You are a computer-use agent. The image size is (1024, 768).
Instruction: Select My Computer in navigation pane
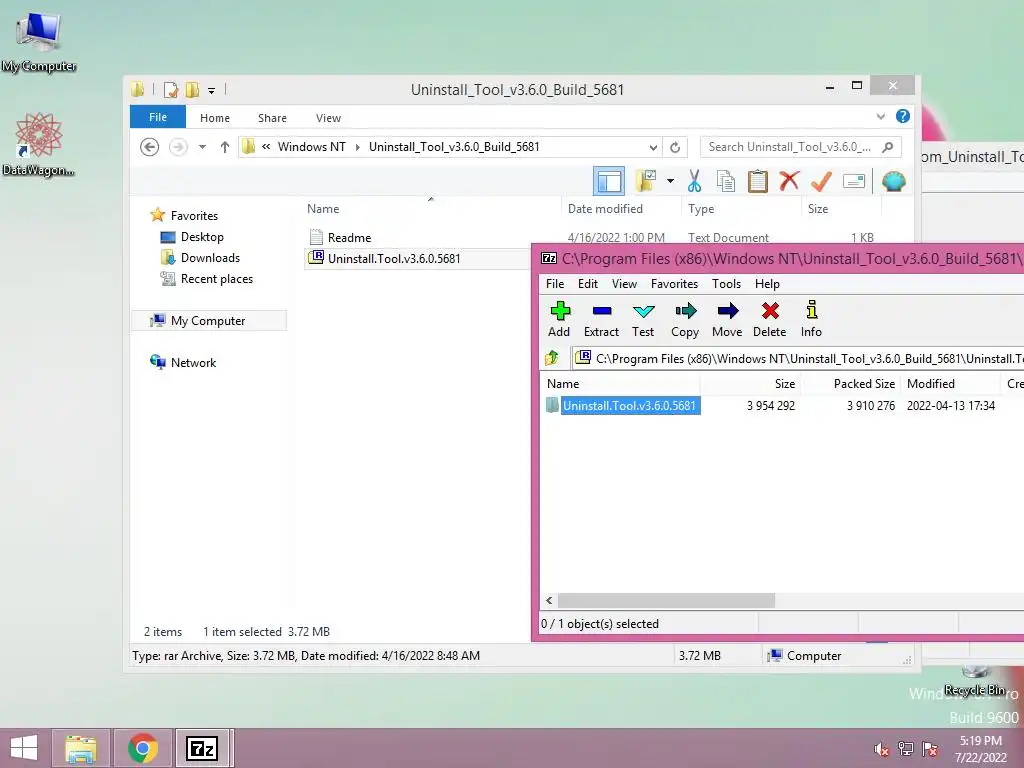[x=208, y=321]
